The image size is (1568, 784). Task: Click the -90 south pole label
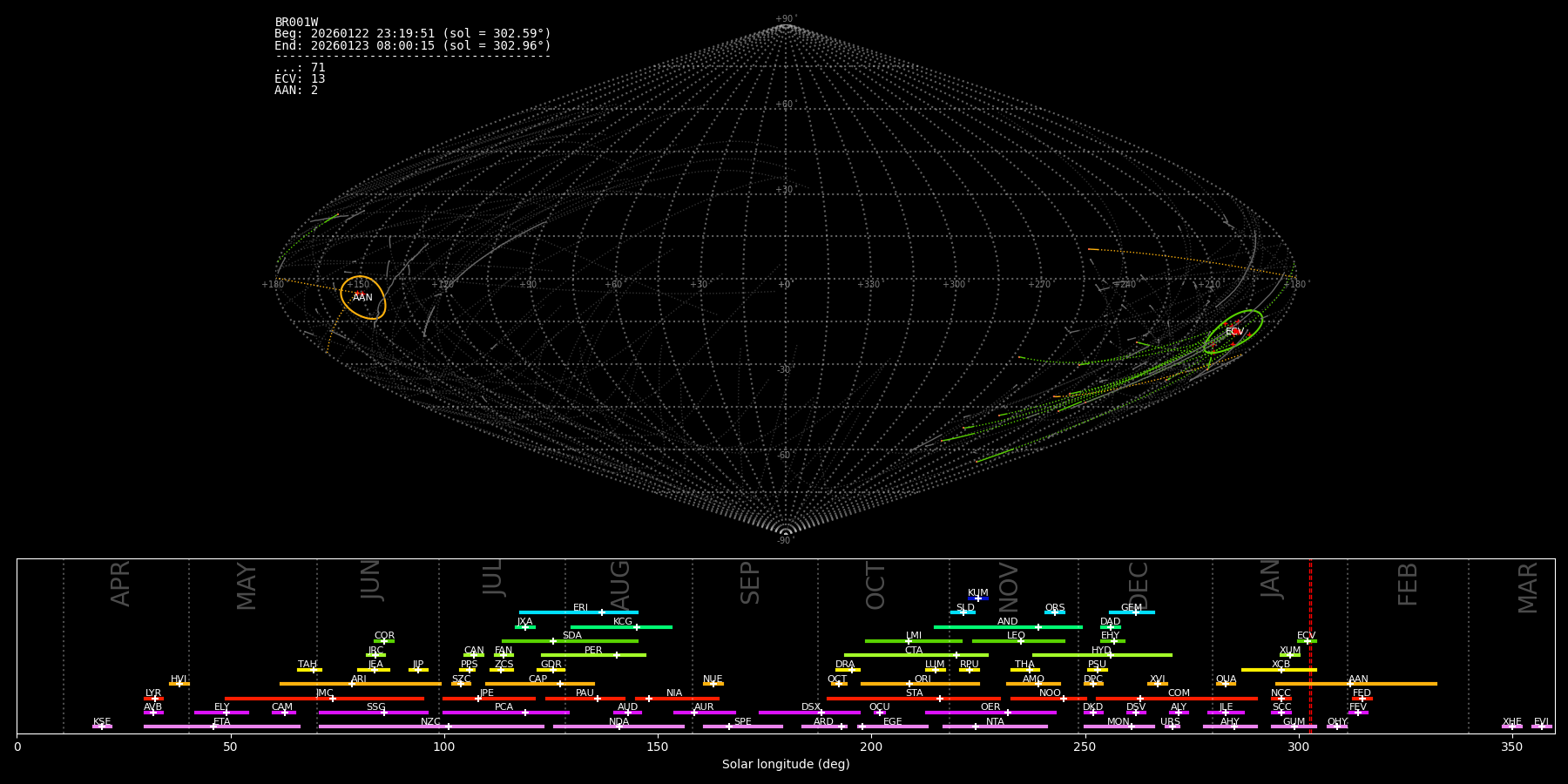(785, 541)
